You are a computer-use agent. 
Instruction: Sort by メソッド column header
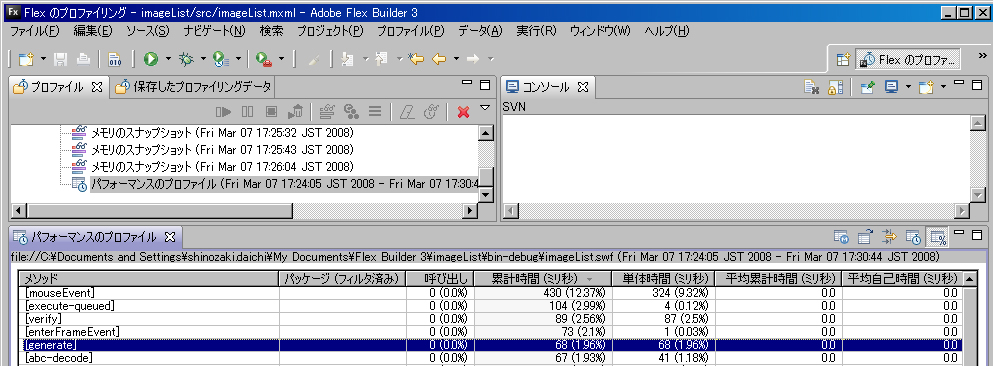(149, 278)
